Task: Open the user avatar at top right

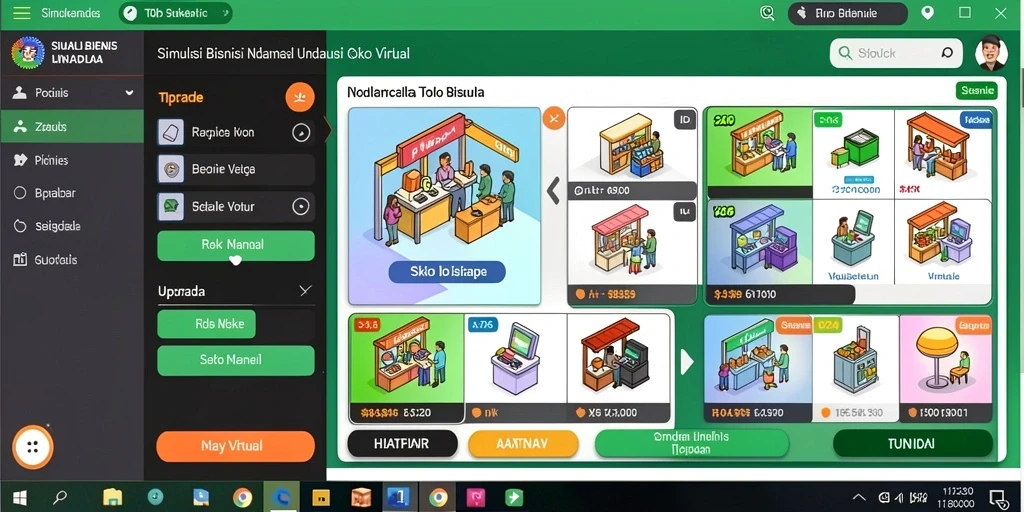Action: (991, 53)
